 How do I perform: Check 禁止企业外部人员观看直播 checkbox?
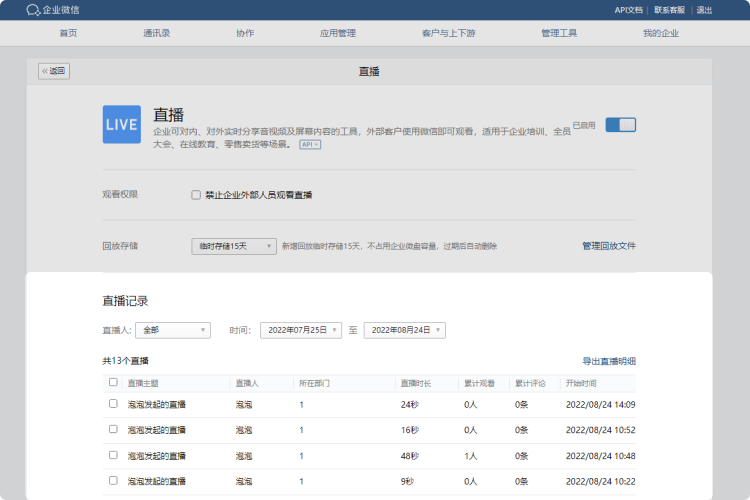point(196,195)
